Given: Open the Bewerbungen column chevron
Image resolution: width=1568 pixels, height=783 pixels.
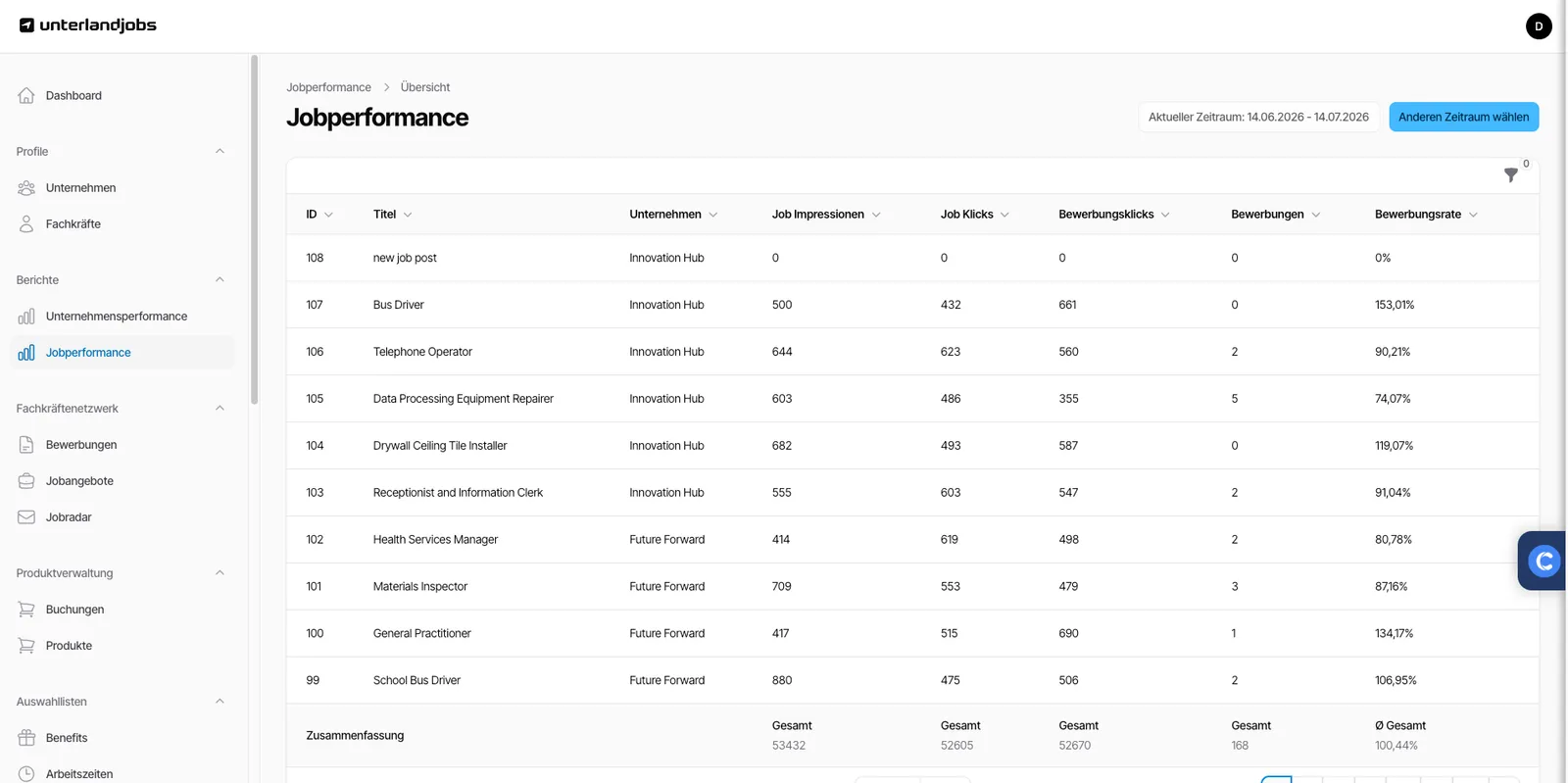Looking at the screenshot, I should [x=1315, y=215].
